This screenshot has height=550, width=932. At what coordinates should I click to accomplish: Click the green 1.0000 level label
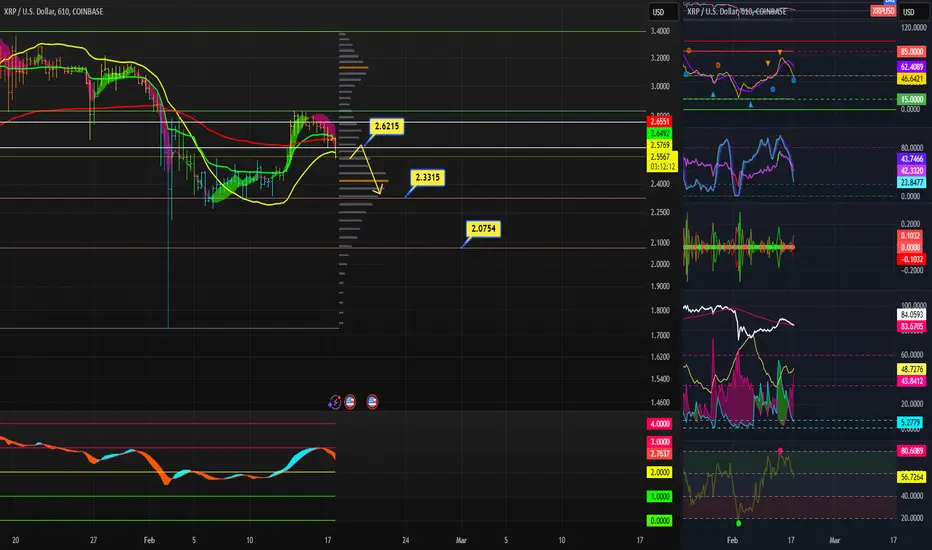pyautogui.click(x=660, y=496)
